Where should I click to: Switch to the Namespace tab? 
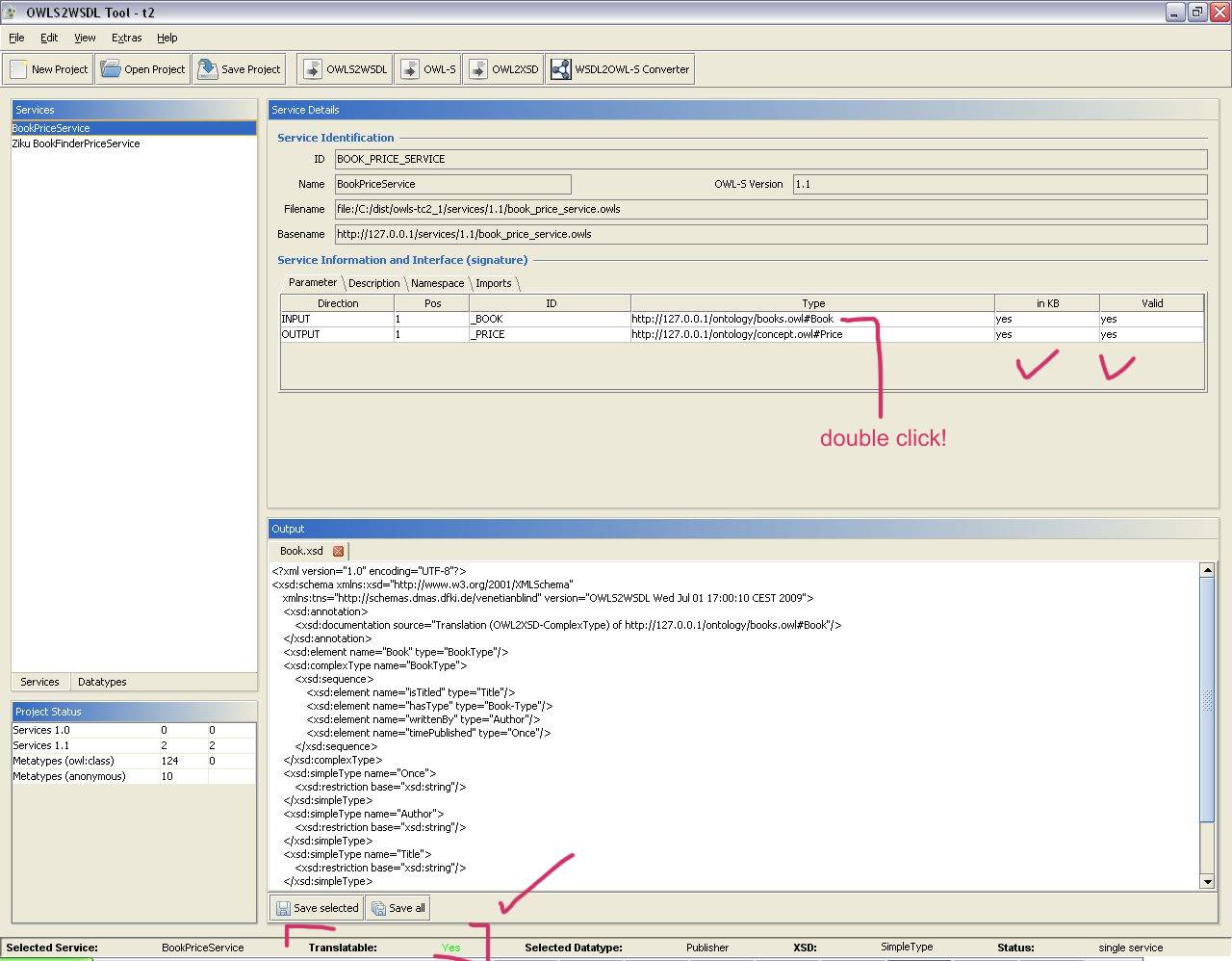[x=437, y=283]
